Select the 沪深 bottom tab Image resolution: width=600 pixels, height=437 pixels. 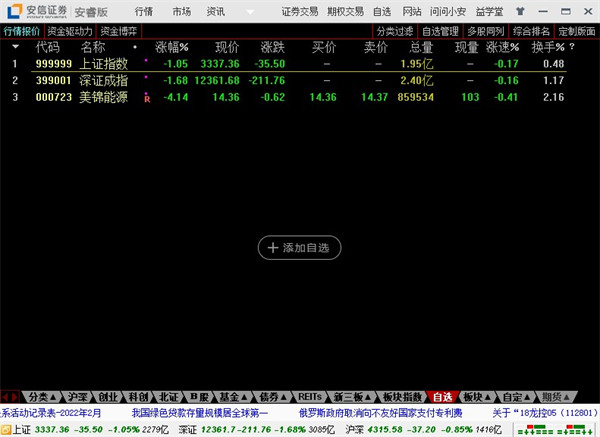pos(78,397)
